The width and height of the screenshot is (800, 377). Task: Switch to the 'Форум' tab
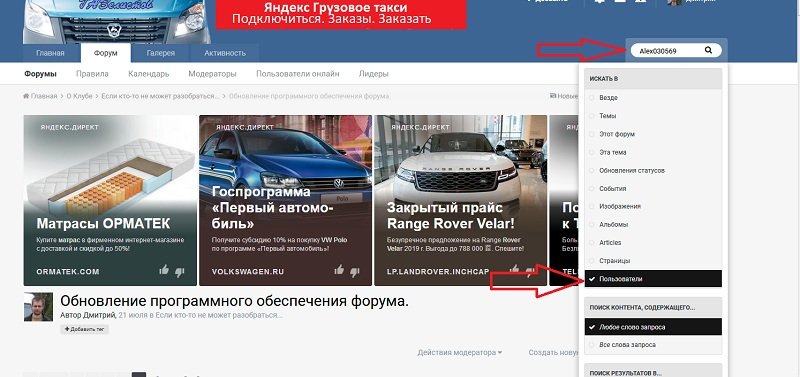[x=106, y=53]
